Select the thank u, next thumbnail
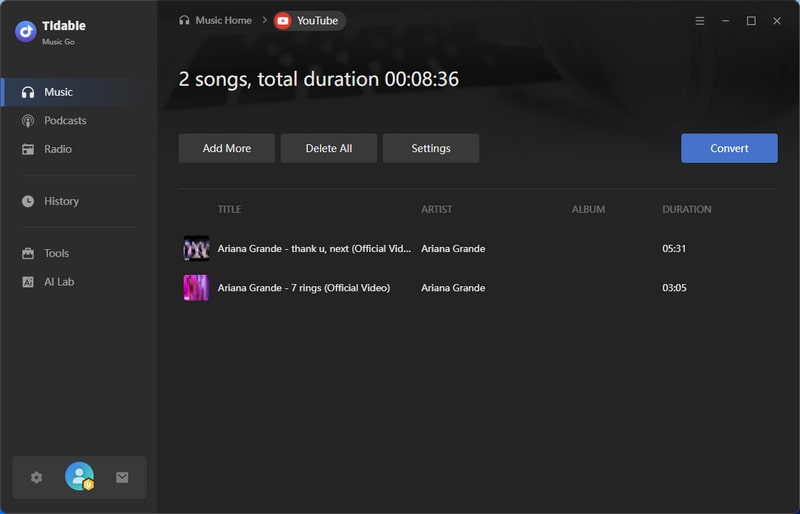This screenshot has height=514, width=800. (x=196, y=249)
